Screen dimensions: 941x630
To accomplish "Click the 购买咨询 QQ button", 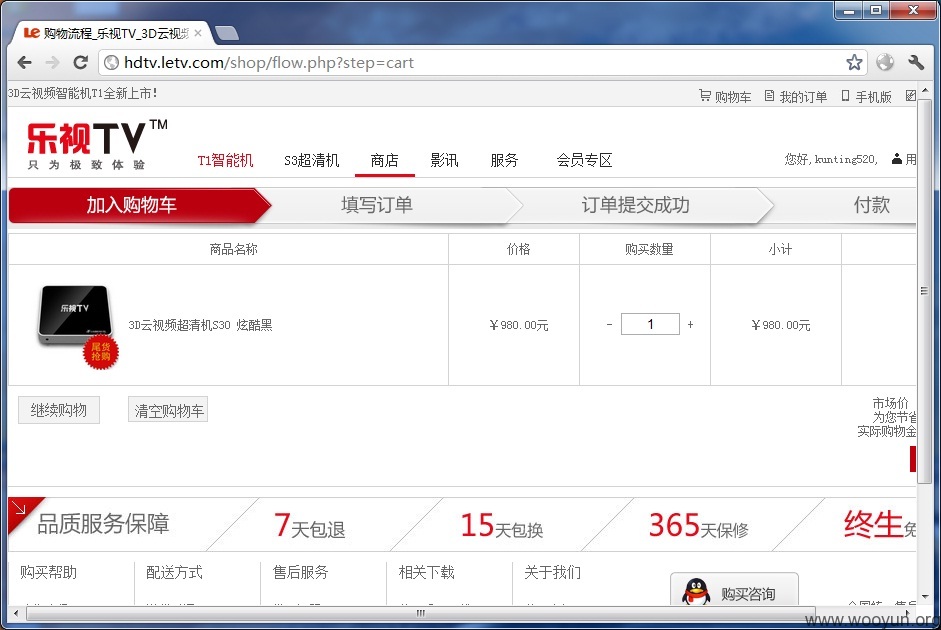I will (734, 591).
